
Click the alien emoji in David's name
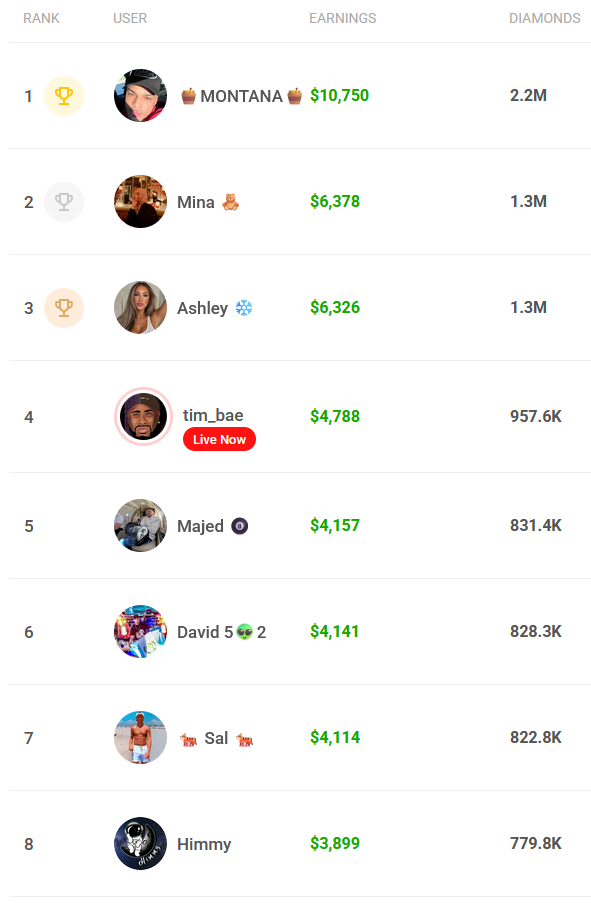coord(245,632)
